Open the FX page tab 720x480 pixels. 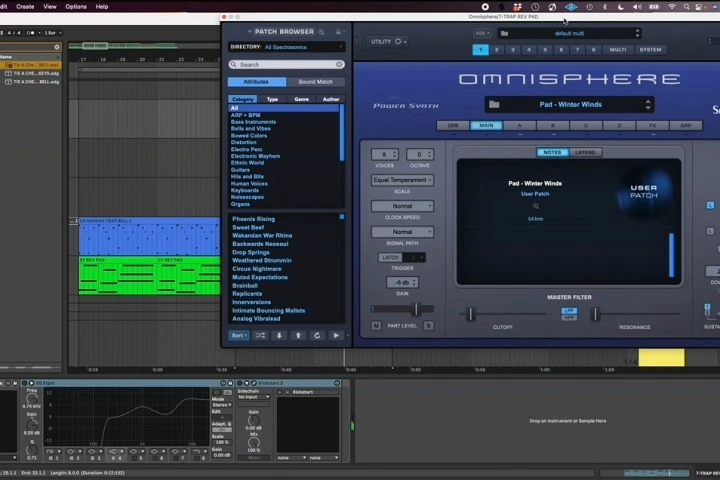pos(652,125)
